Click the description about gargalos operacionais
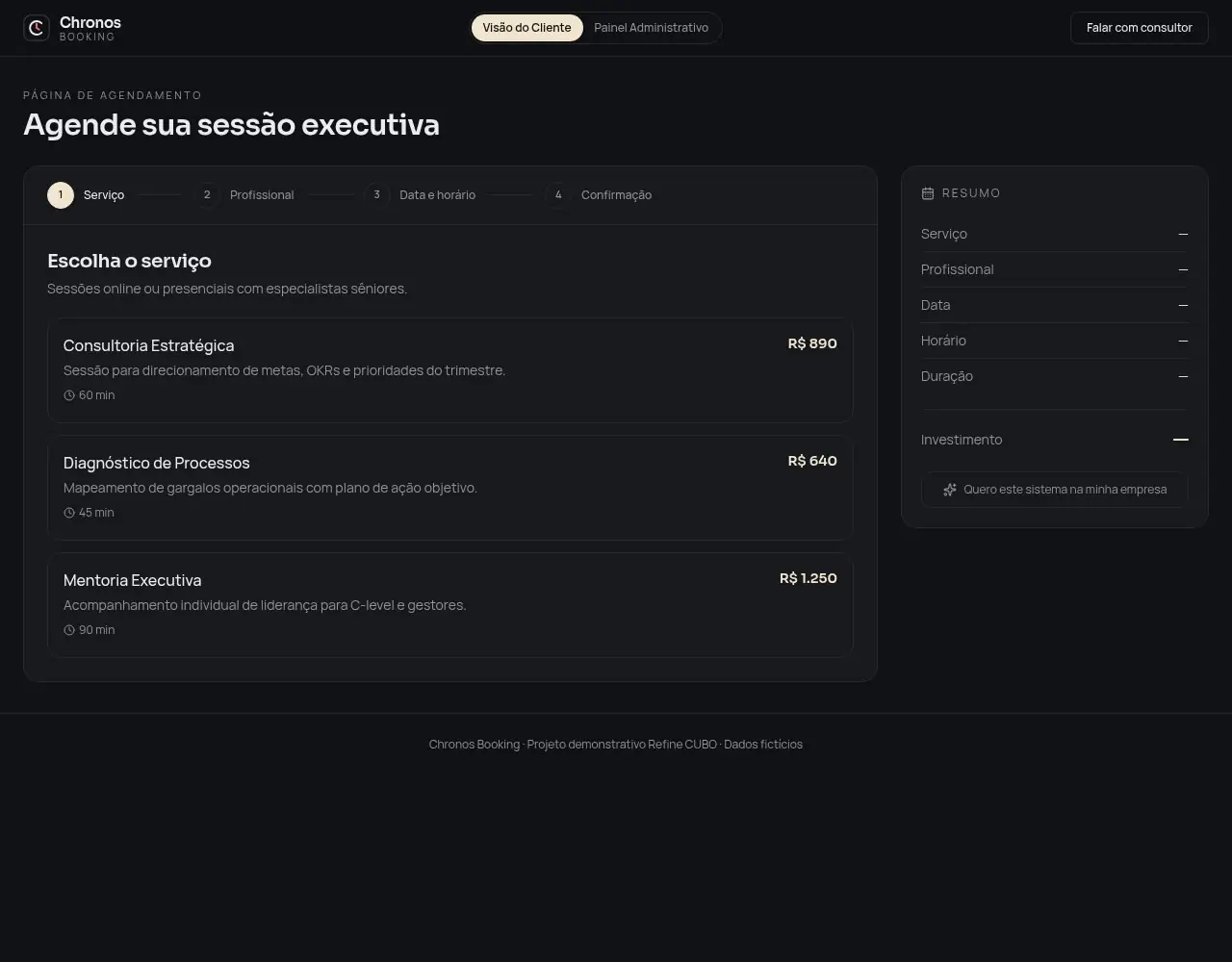The image size is (1232, 962). pyautogui.click(x=270, y=488)
